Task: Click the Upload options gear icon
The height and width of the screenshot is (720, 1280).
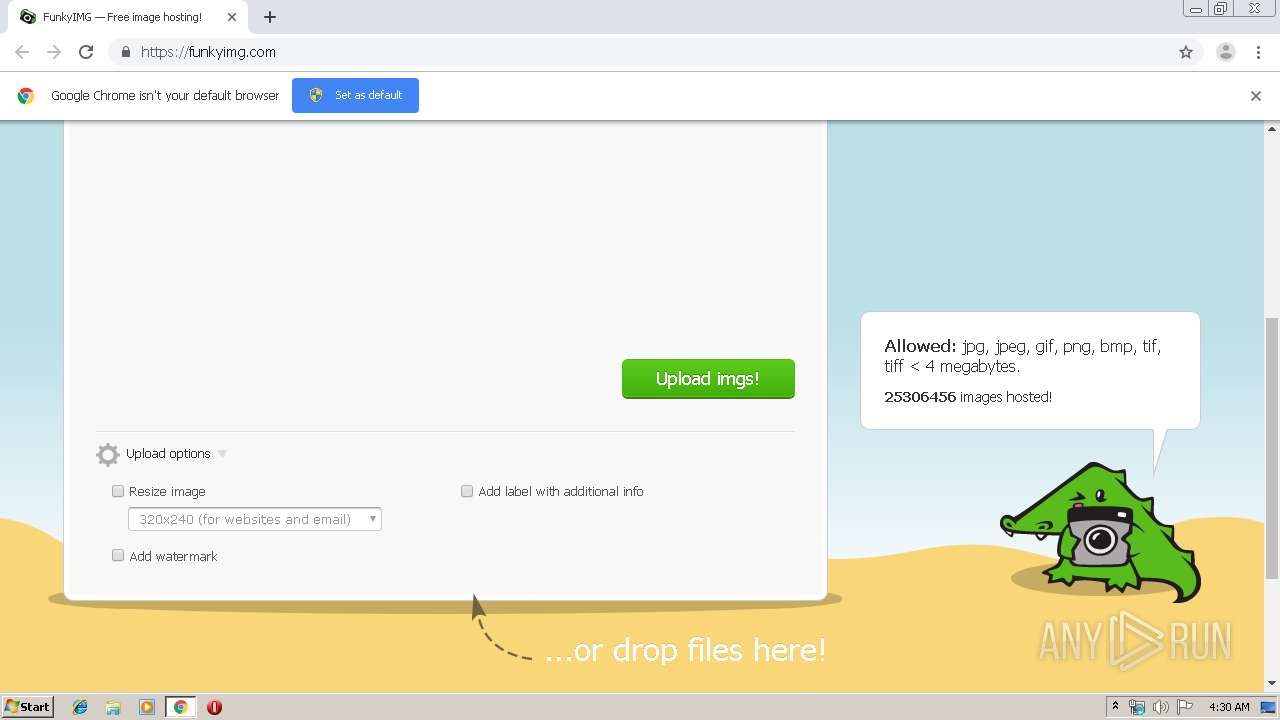Action: click(108, 455)
